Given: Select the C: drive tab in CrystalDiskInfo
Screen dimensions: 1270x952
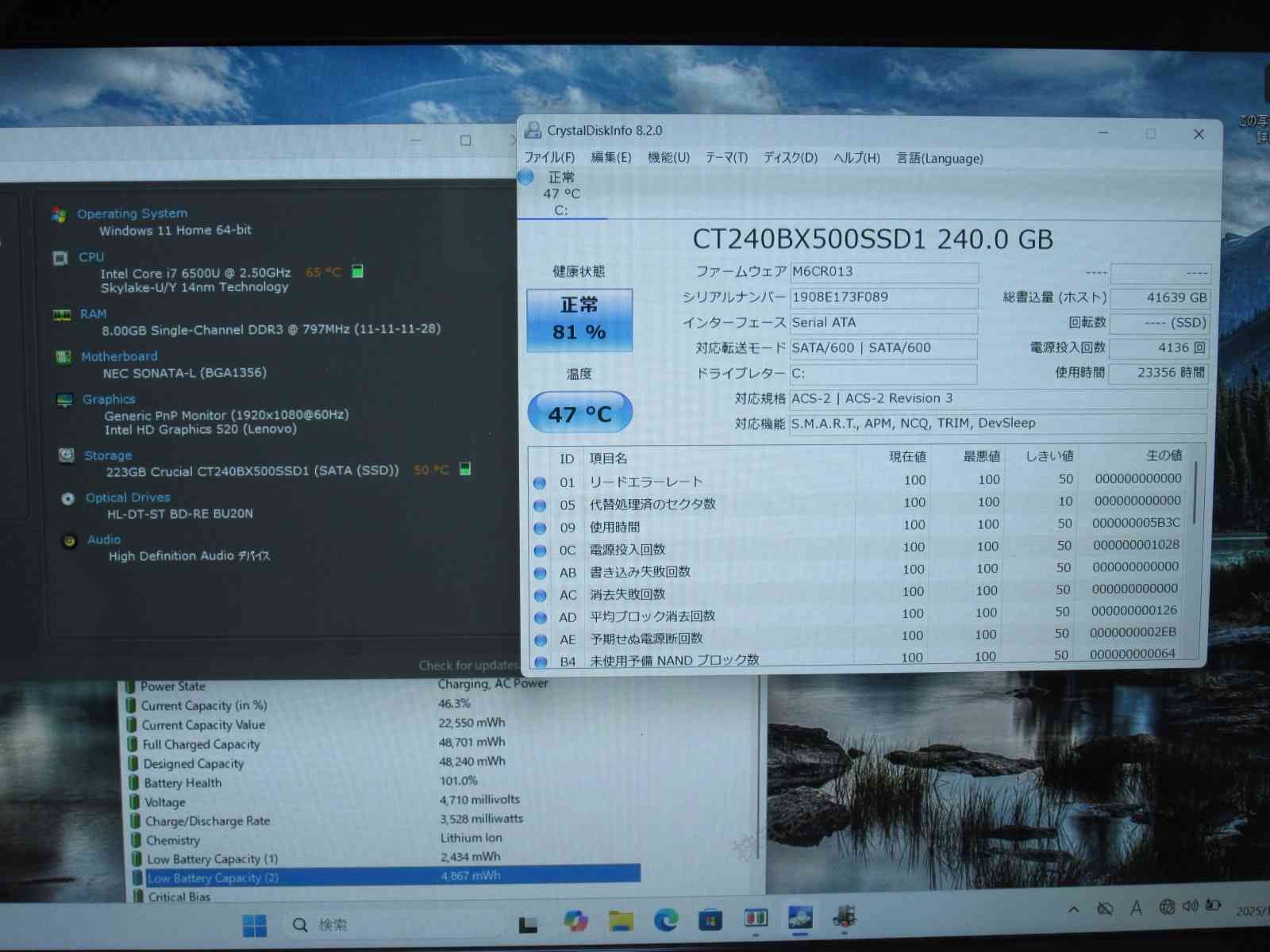Looking at the screenshot, I should pyautogui.click(x=560, y=194).
